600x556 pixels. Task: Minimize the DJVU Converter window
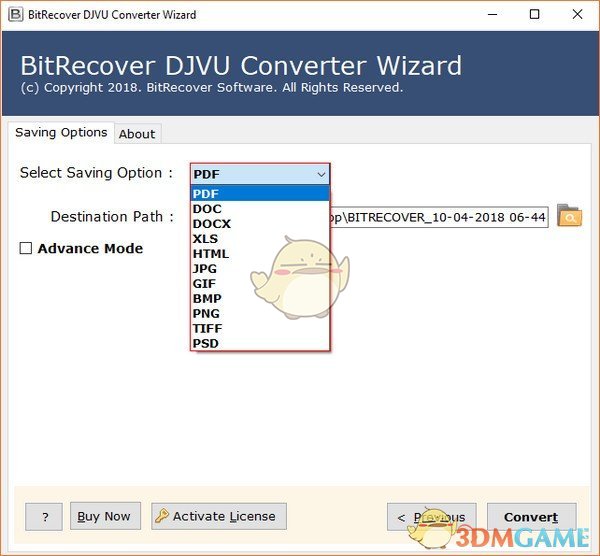(x=492, y=15)
